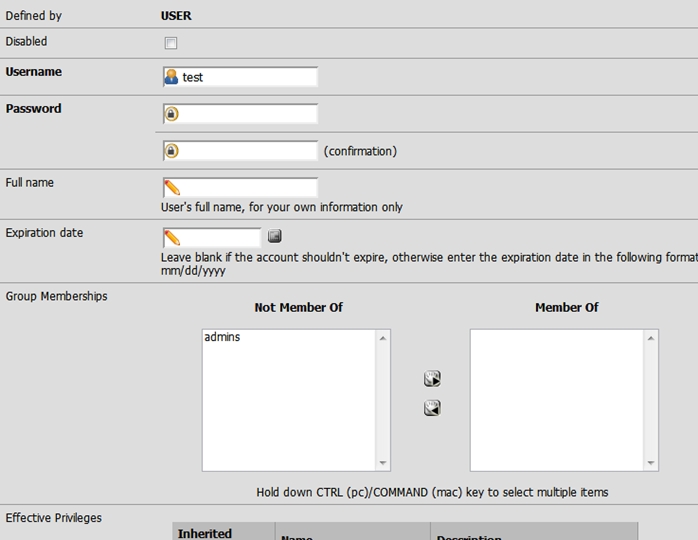Click the pencil icon in Full name field
The width and height of the screenshot is (698, 540).
172,187
